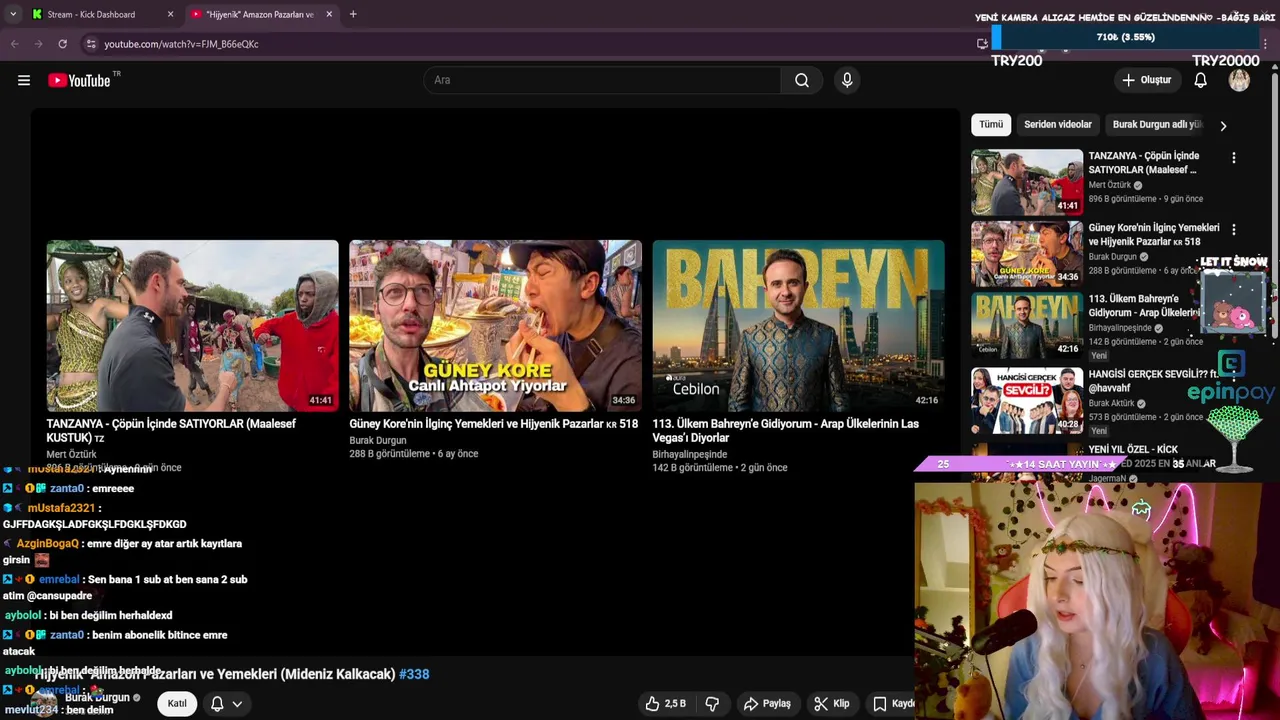Play end-screen GÜNEY KORE octopus thumbnail
Image resolution: width=1280 pixels, height=720 pixels.
[495, 325]
